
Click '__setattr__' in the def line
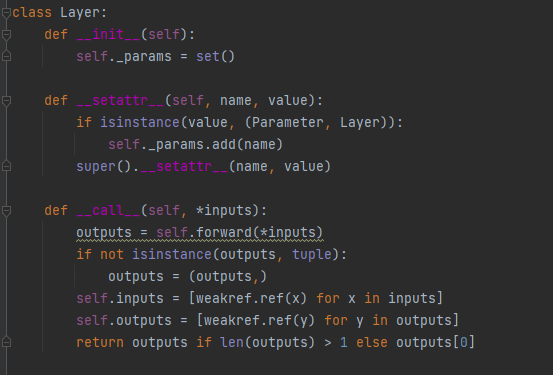coord(120,101)
